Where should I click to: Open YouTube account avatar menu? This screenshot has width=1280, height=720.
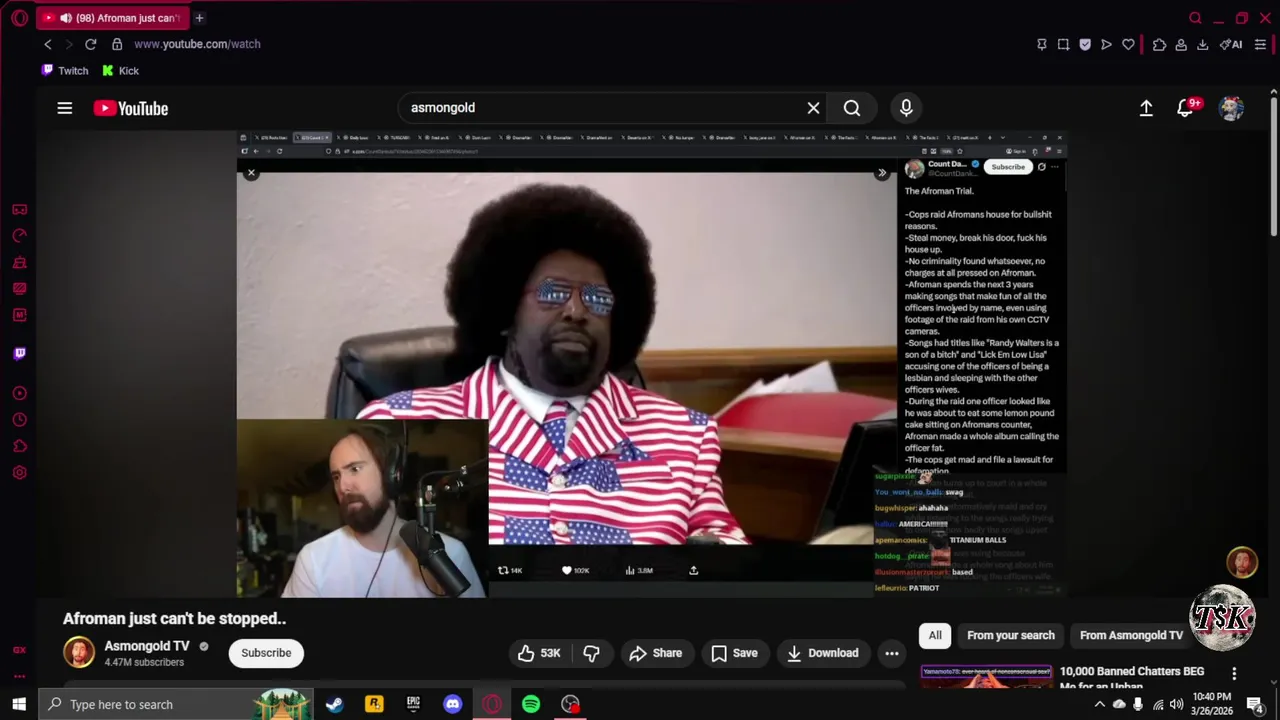(x=1231, y=108)
